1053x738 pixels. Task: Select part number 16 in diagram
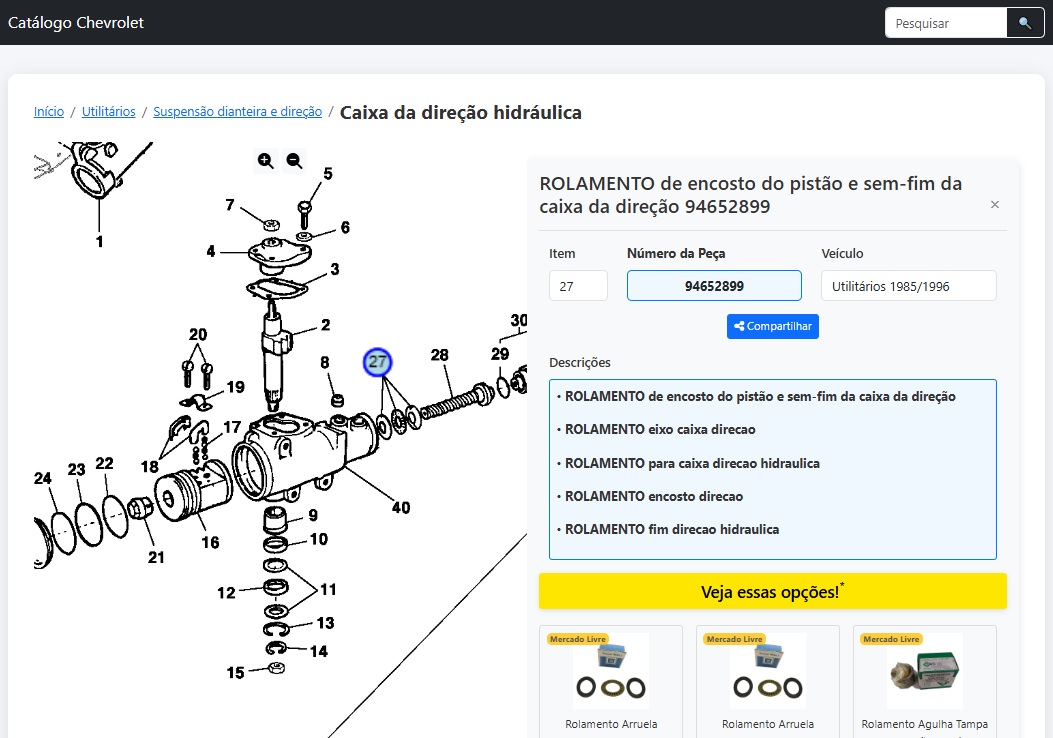coord(210,543)
